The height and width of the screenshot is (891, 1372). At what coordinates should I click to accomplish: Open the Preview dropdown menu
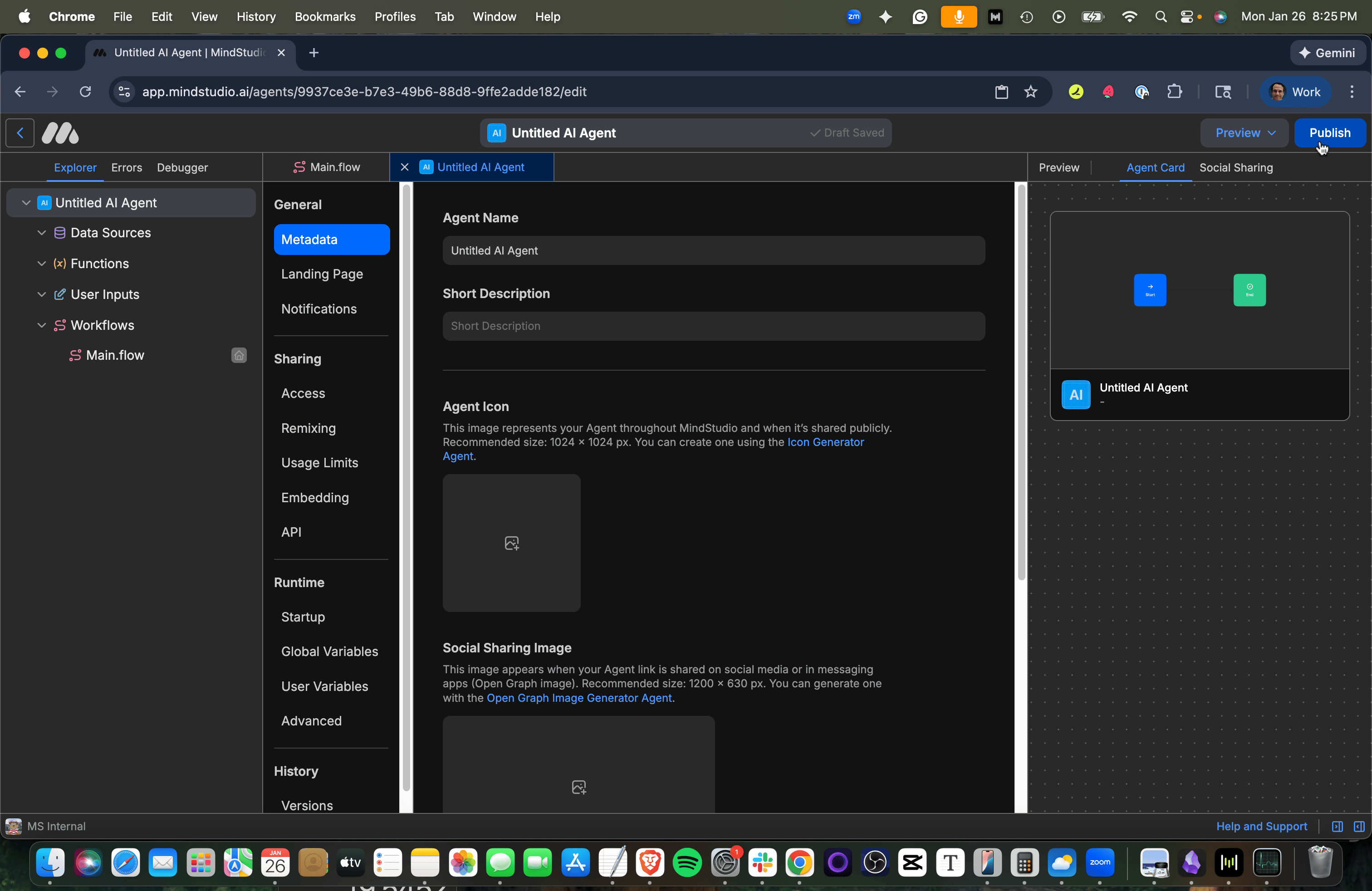pyautogui.click(x=1244, y=132)
